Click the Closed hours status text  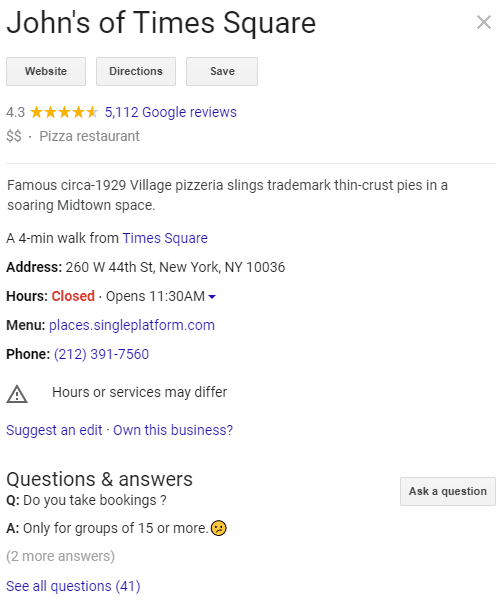pyautogui.click(x=73, y=296)
